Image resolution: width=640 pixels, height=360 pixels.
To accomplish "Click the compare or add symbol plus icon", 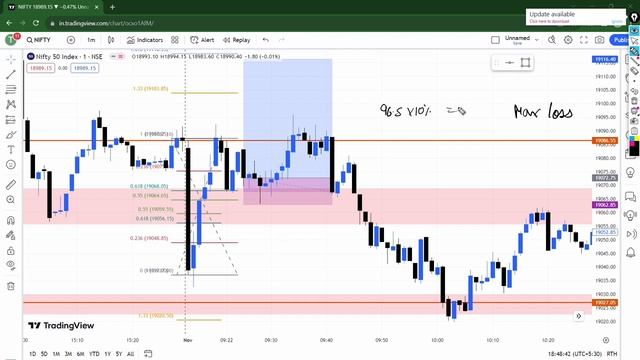I will (x=71, y=40).
